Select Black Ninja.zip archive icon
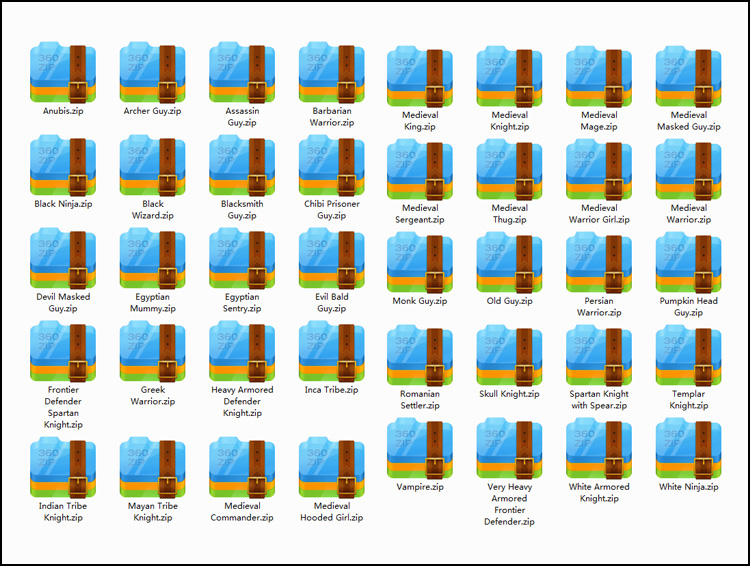 [x=63, y=165]
